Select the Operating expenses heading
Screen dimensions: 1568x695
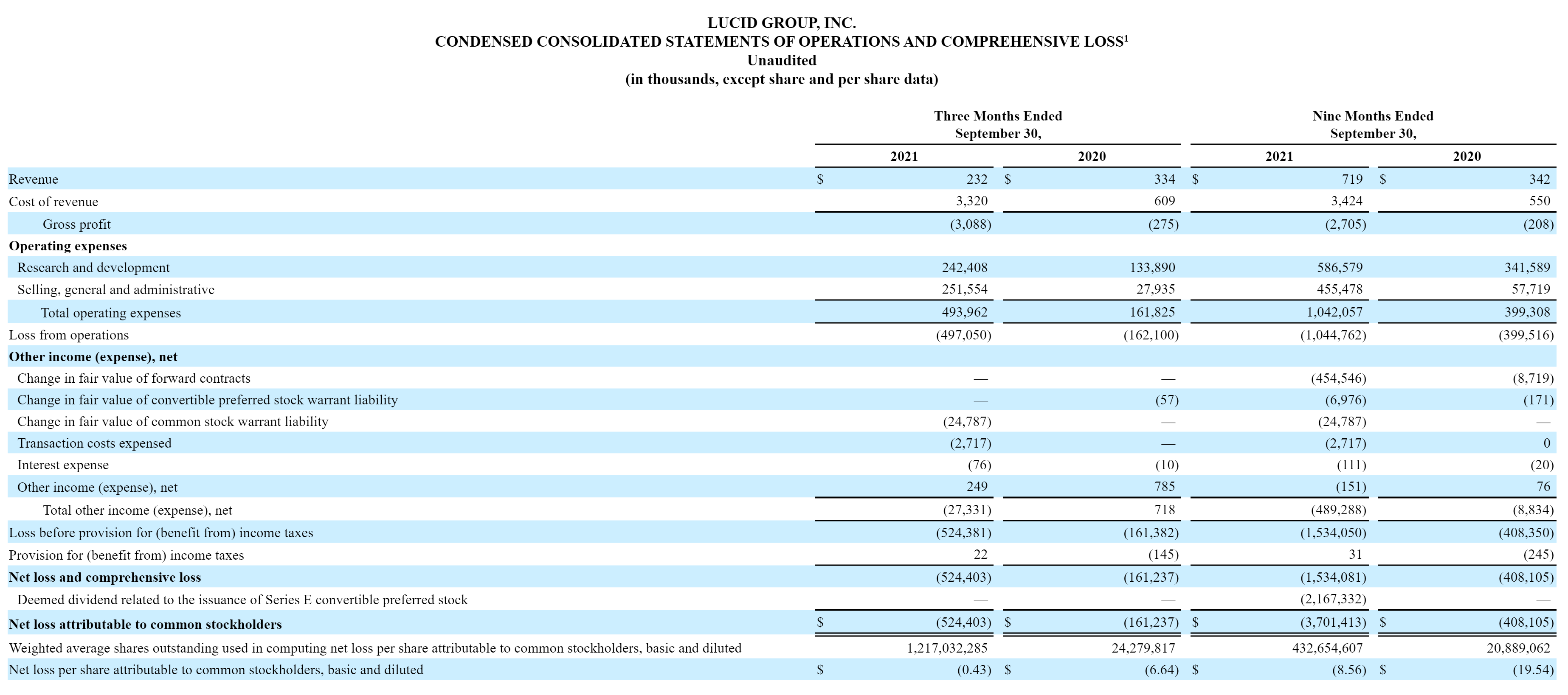(68, 246)
